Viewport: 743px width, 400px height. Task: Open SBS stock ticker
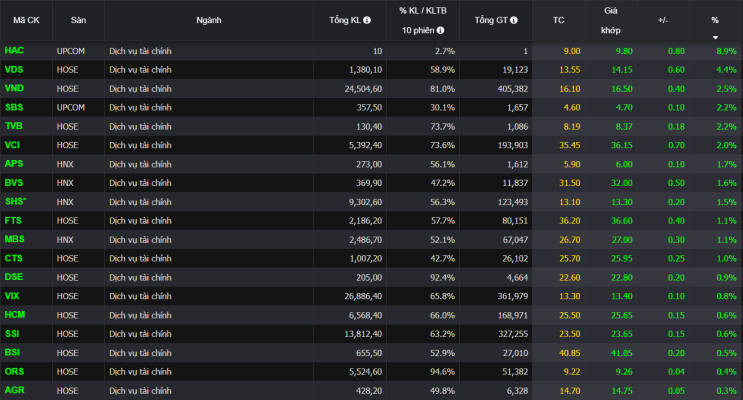[x=14, y=107]
